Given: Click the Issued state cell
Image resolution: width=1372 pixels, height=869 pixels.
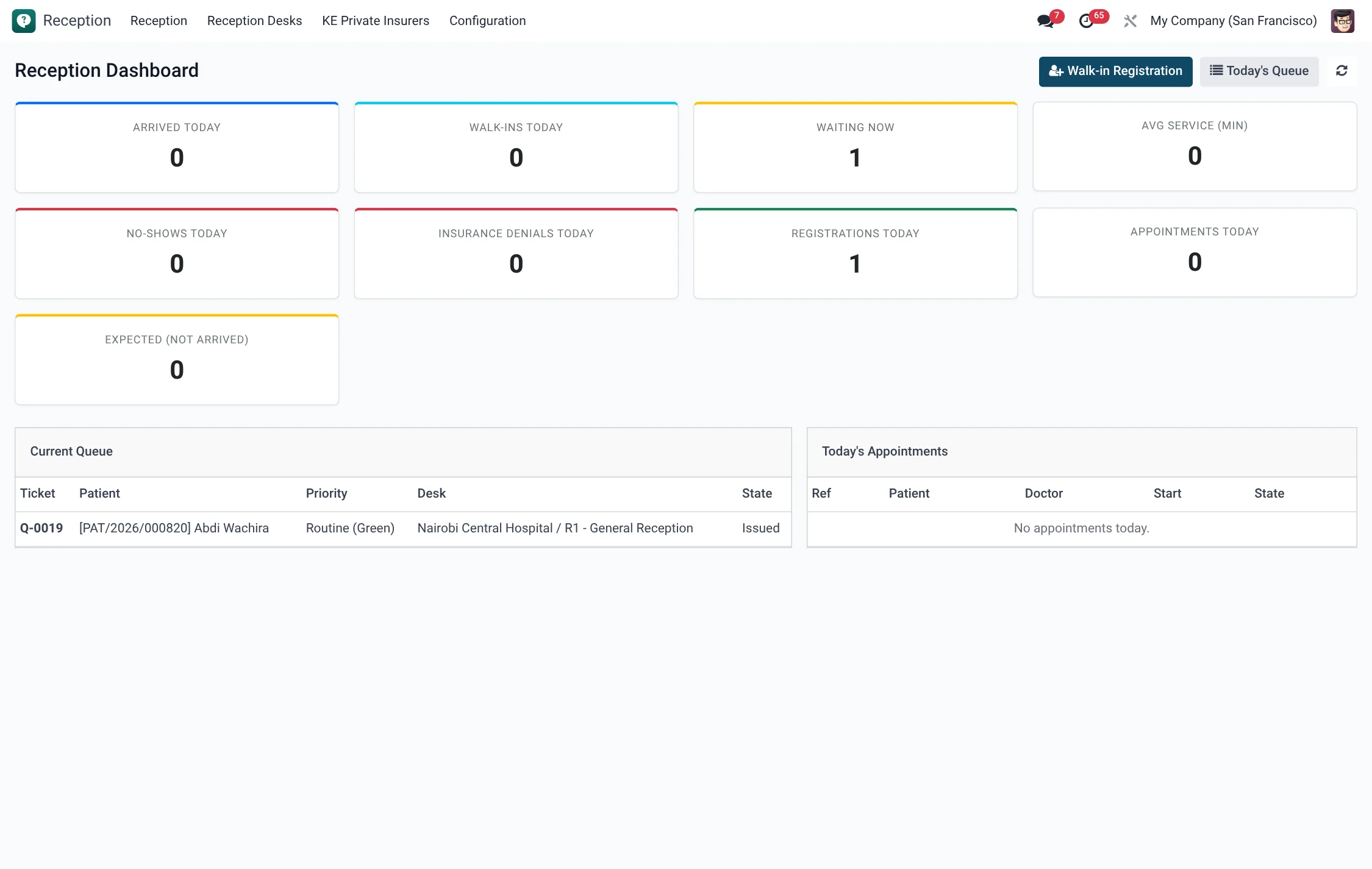Looking at the screenshot, I should point(760,528).
